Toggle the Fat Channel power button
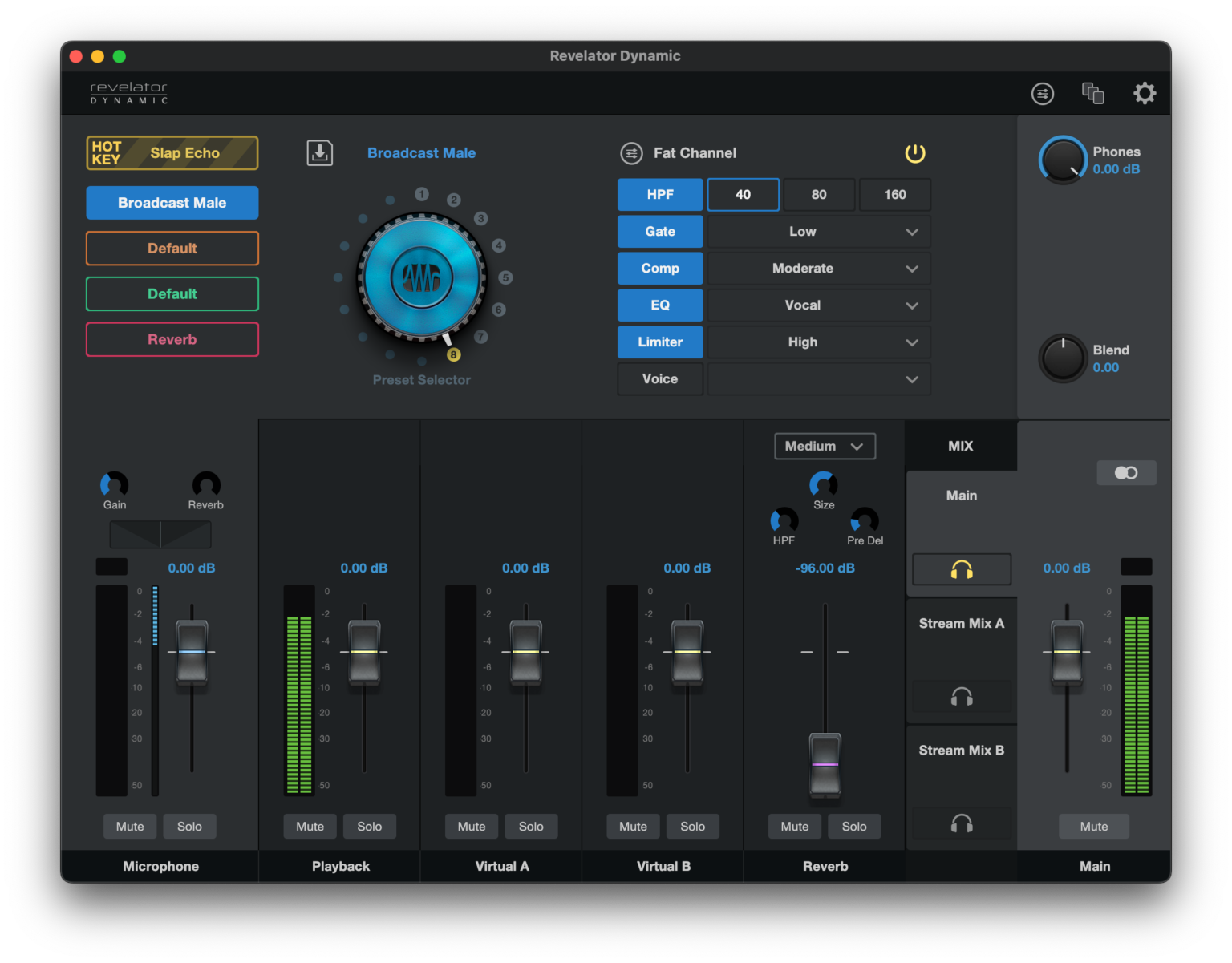This screenshot has width=1232, height=963. pyautogui.click(x=915, y=153)
